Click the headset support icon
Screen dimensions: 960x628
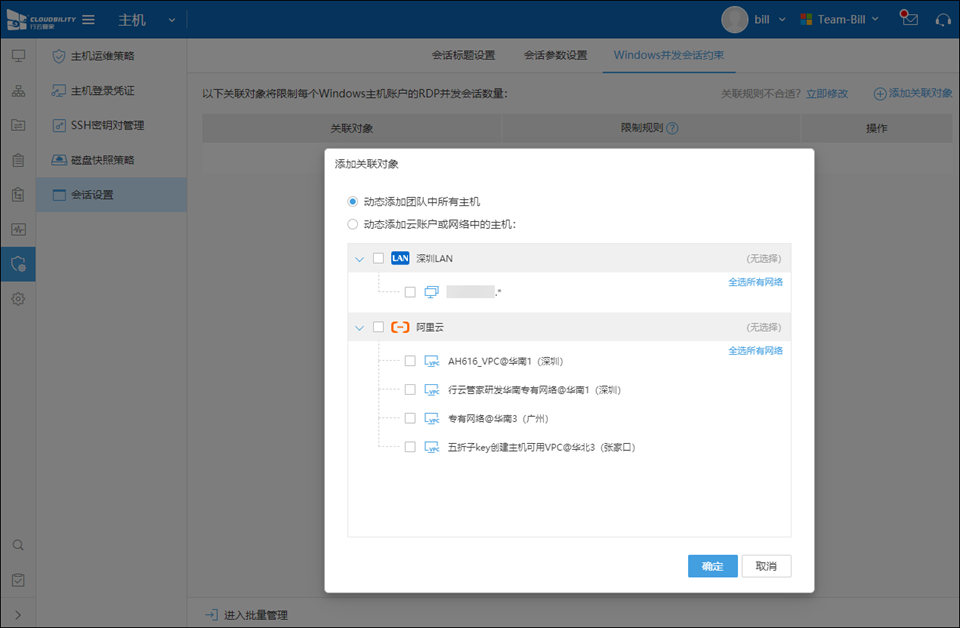(942, 19)
